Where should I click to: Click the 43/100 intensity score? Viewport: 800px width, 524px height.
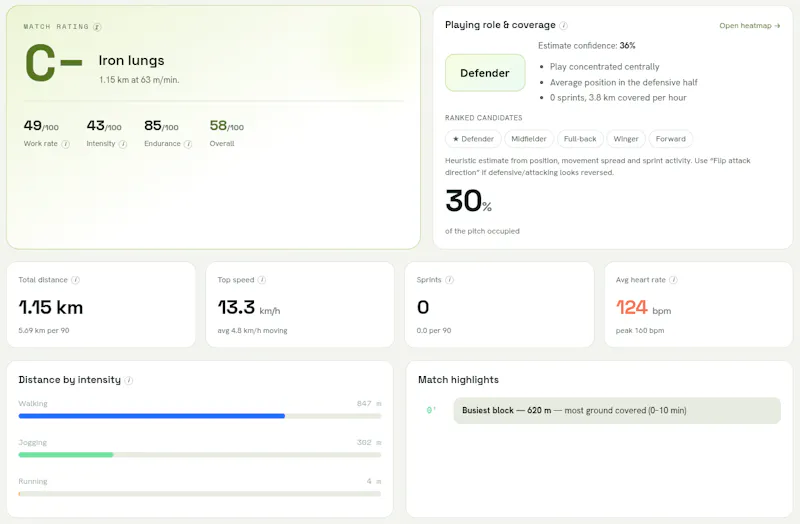pyautogui.click(x=104, y=126)
